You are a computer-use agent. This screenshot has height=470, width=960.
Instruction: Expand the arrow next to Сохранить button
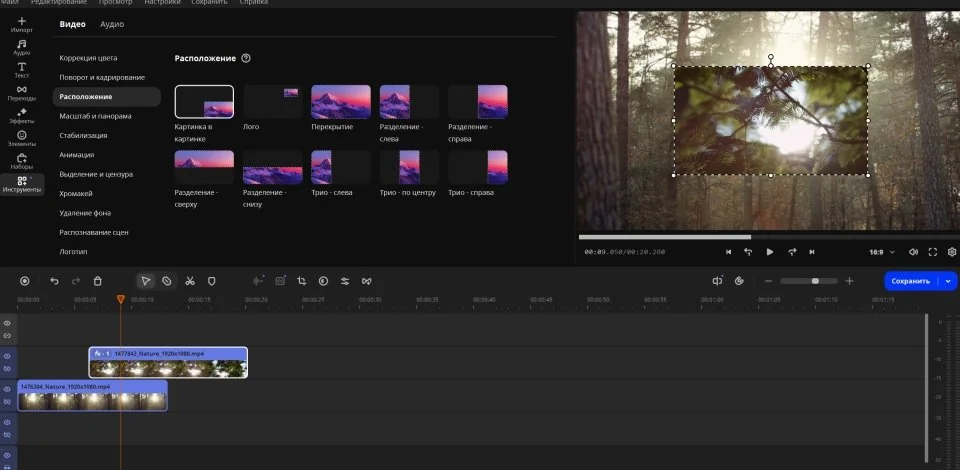[948, 281]
